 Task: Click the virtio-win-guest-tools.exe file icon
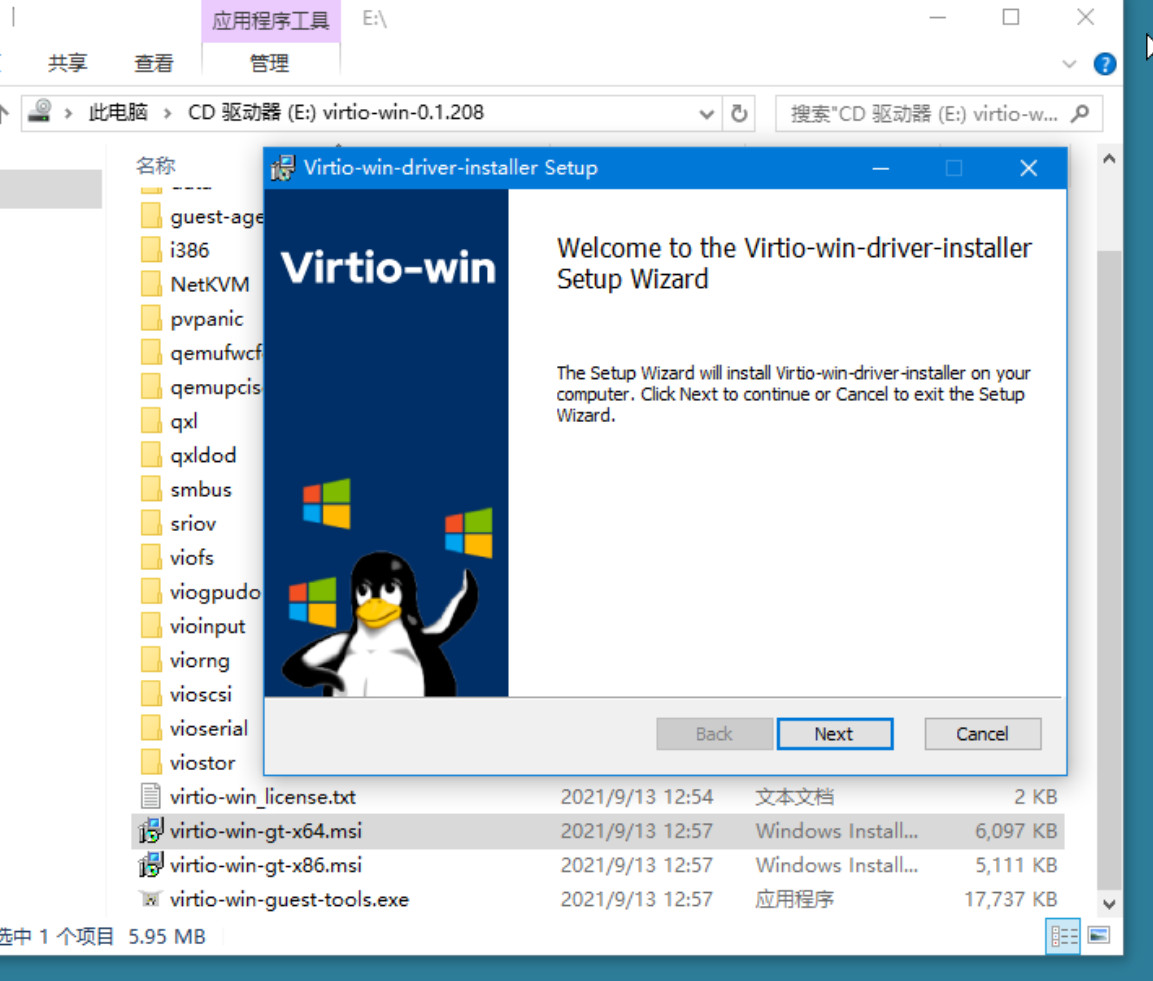point(151,899)
